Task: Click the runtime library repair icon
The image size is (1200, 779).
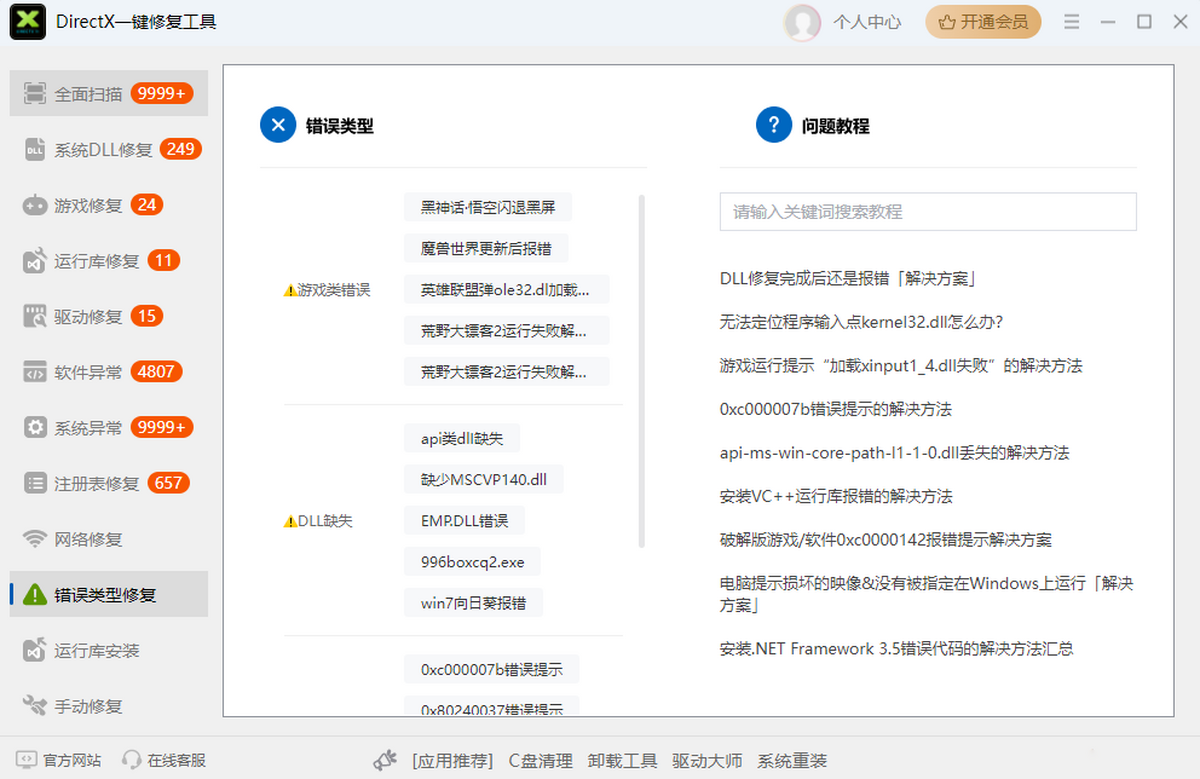Action: pos(35,261)
